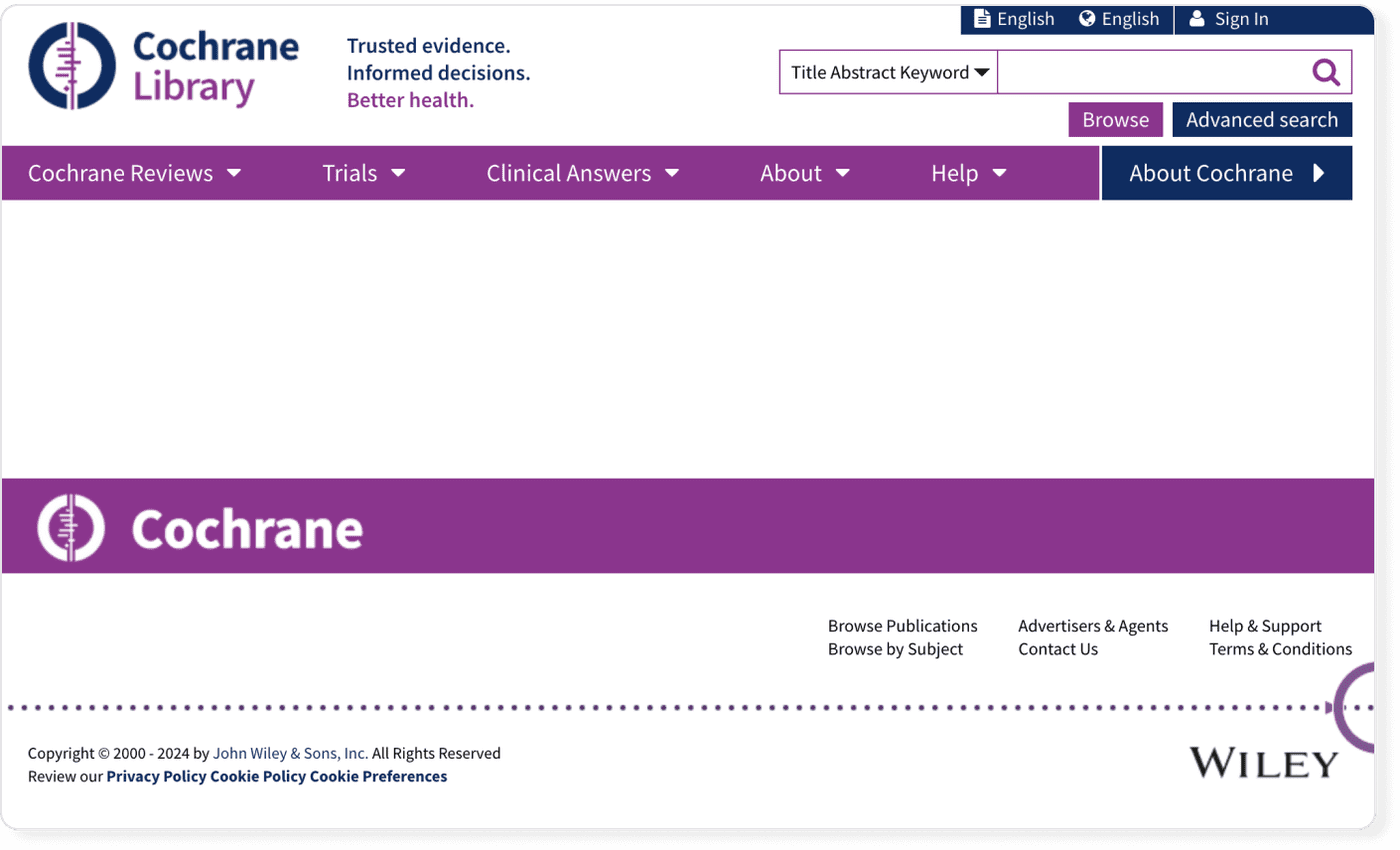Open the About Cochrane section
The image size is (1400, 850).
point(1211,172)
